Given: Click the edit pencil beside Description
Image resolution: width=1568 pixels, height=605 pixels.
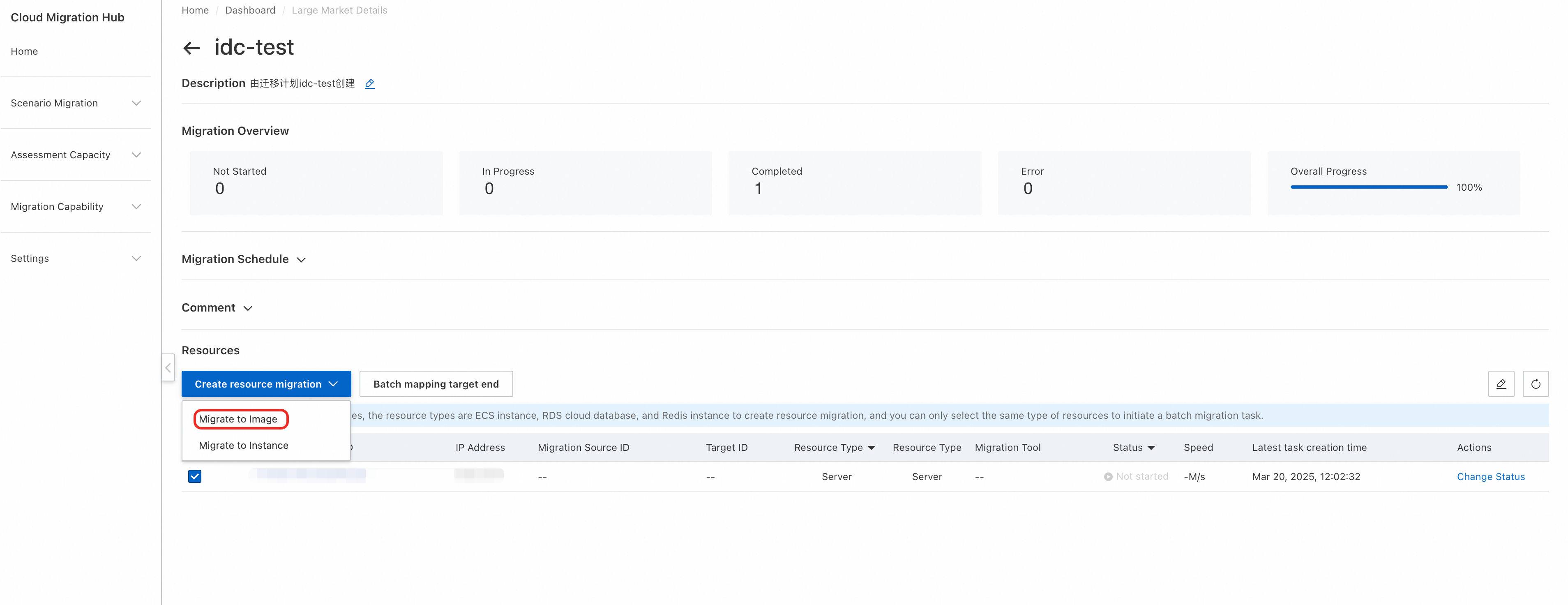Looking at the screenshot, I should (x=369, y=83).
